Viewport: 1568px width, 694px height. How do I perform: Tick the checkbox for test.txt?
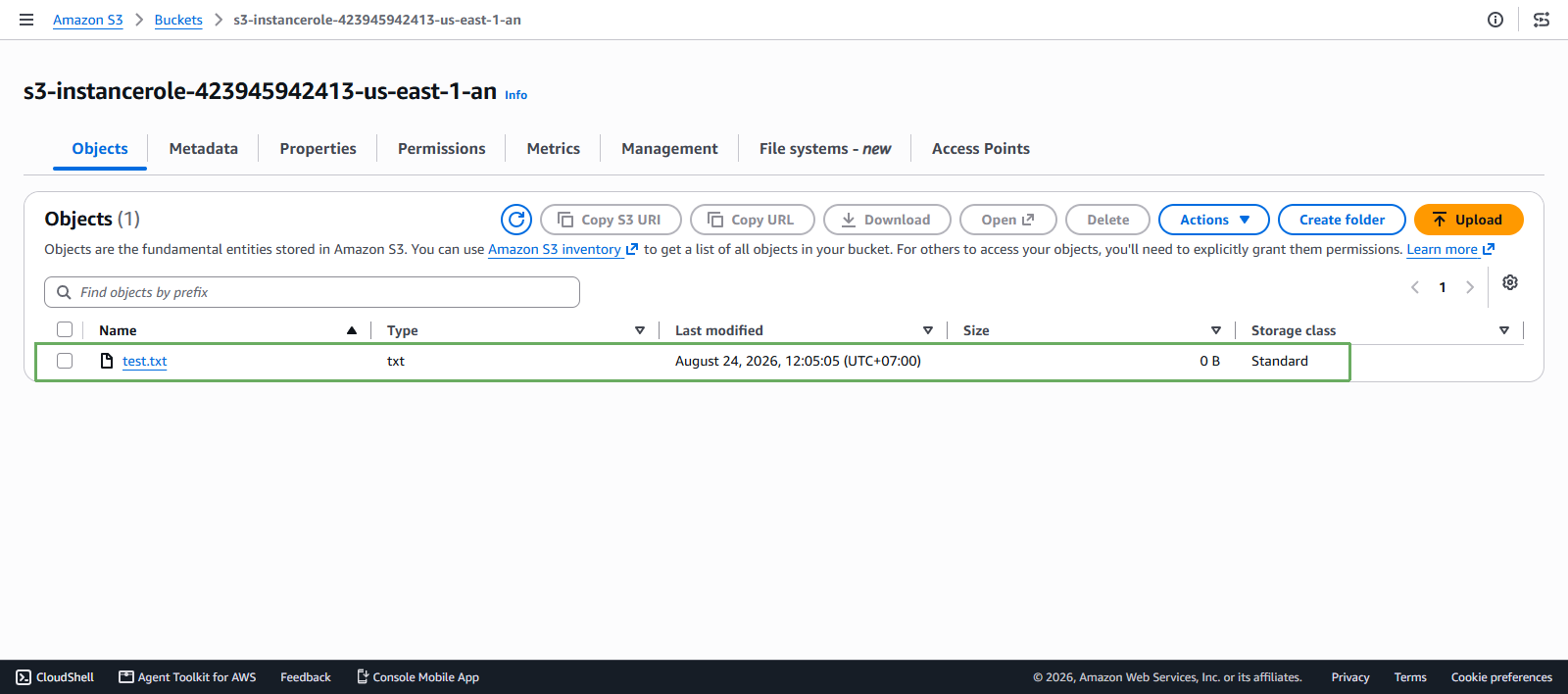[65, 361]
